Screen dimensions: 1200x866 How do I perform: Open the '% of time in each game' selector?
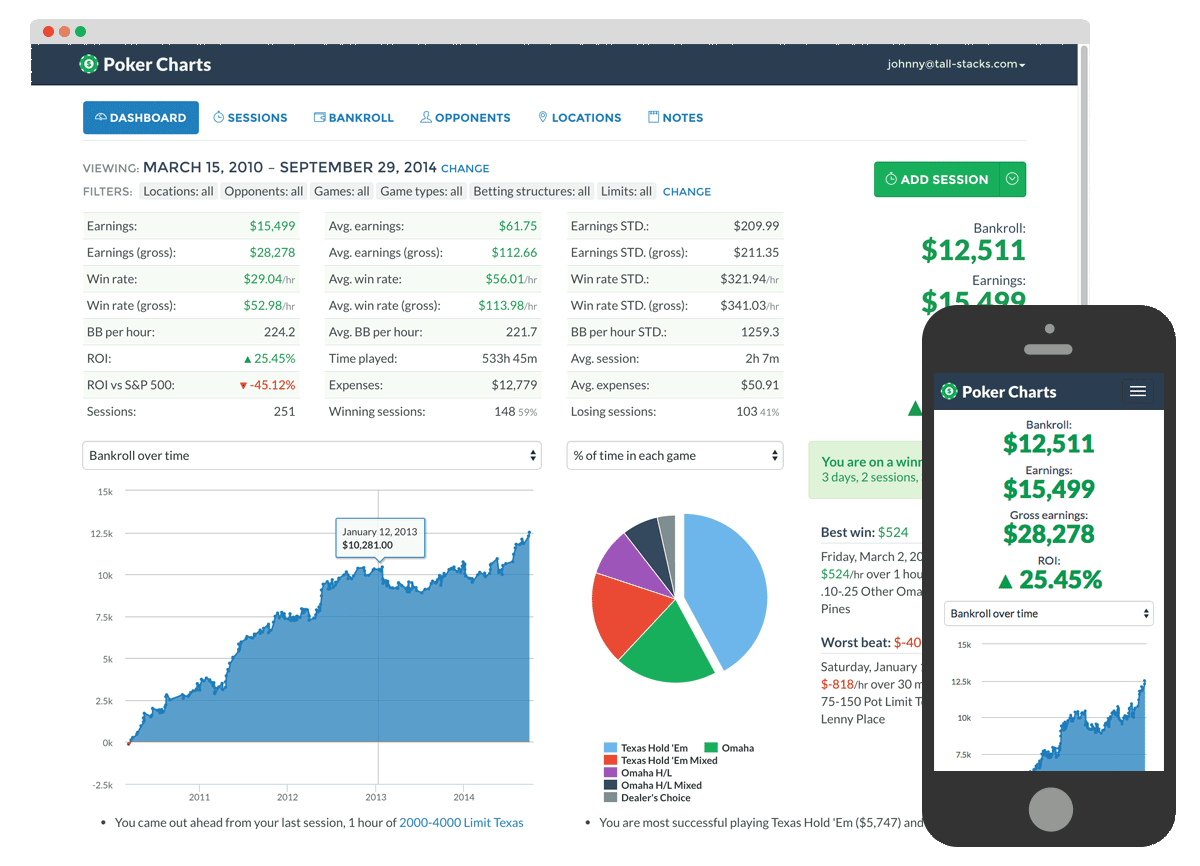[675, 455]
